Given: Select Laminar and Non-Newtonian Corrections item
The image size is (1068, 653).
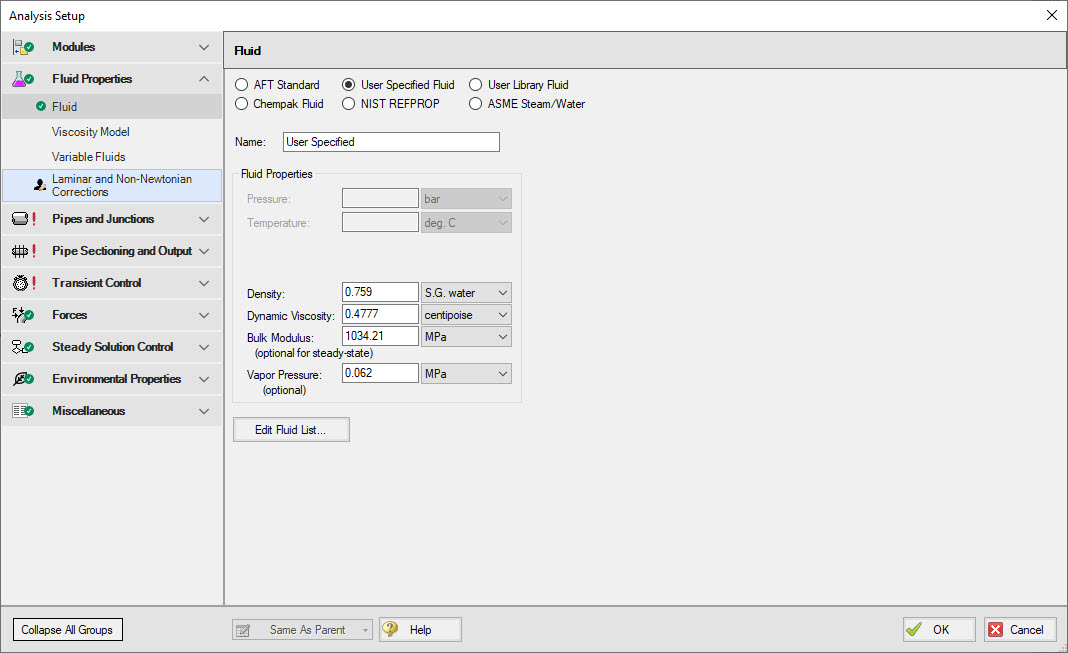Looking at the screenshot, I should pos(121,185).
